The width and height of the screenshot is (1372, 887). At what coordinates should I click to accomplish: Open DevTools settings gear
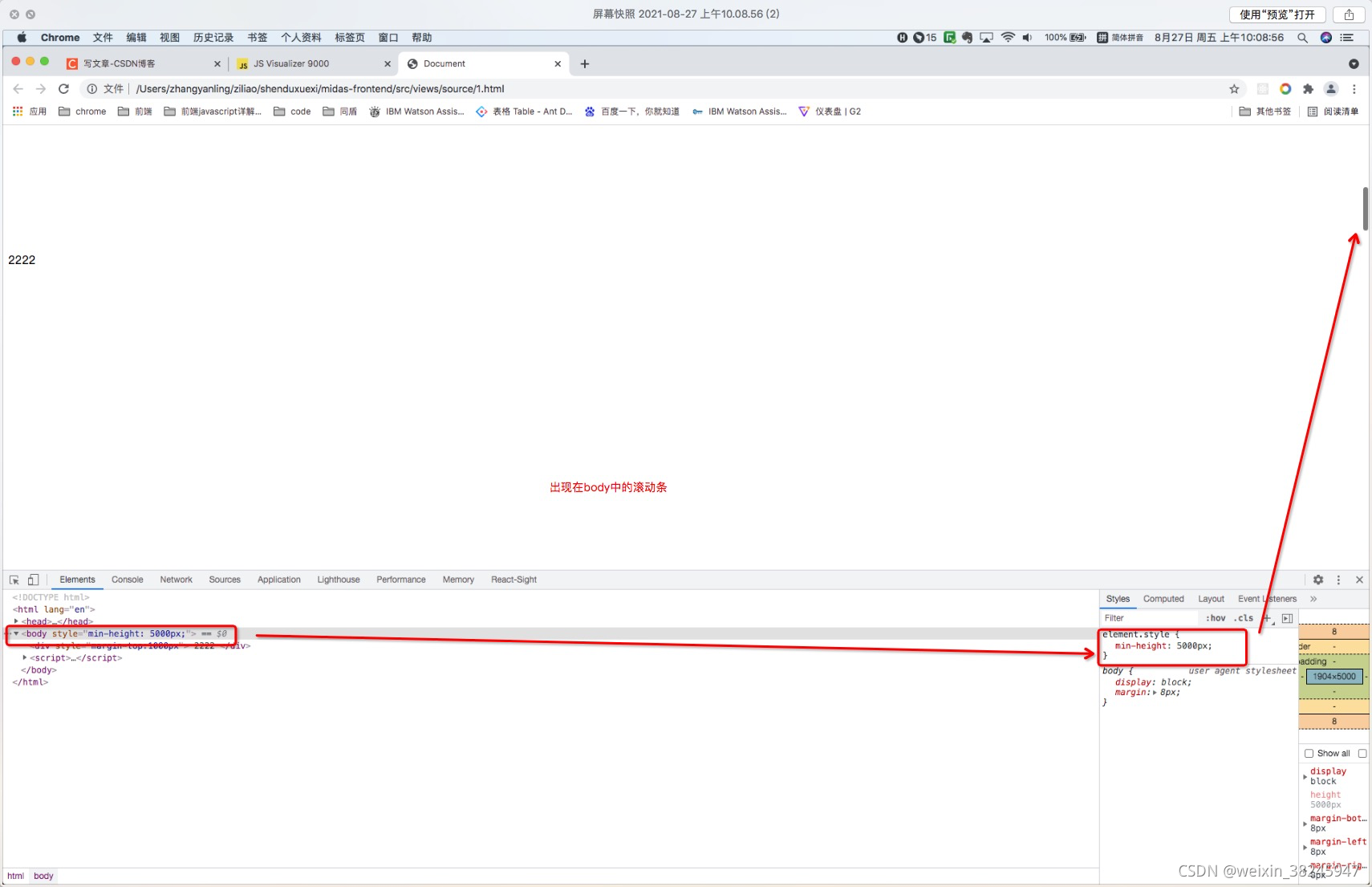coord(1318,580)
